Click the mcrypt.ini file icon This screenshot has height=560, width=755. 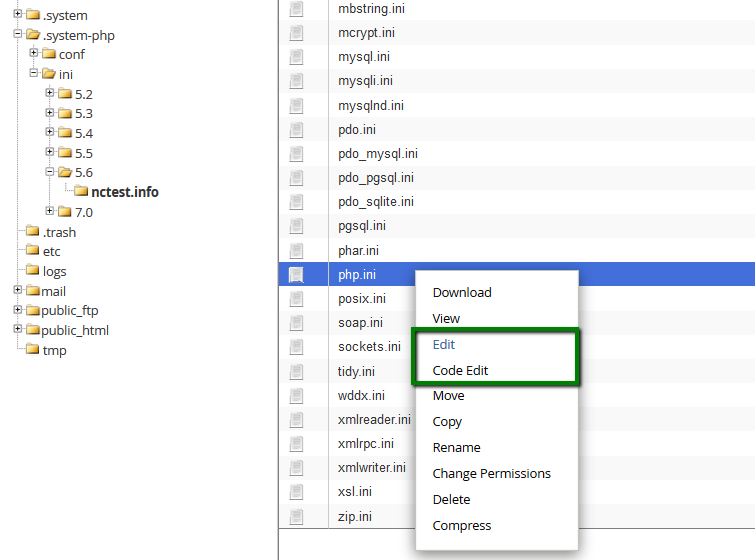pyautogui.click(x=296, y=33)
